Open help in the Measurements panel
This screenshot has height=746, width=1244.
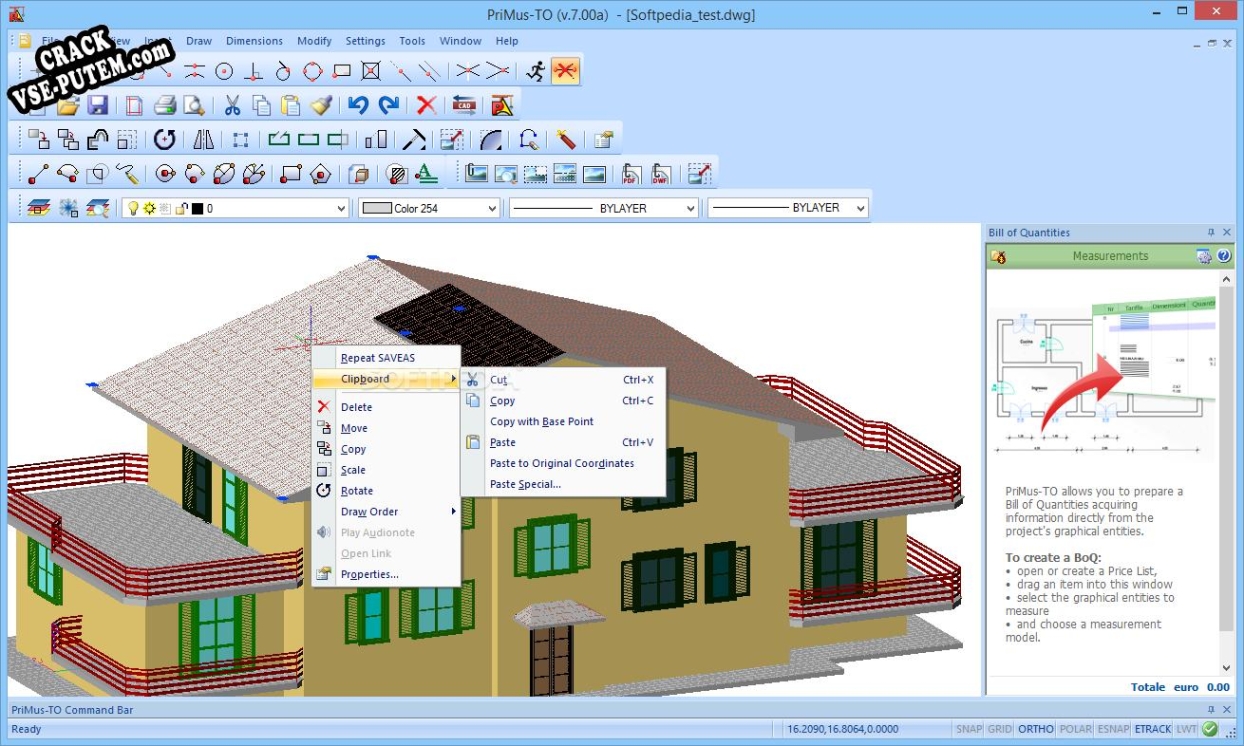[1223, 256]
